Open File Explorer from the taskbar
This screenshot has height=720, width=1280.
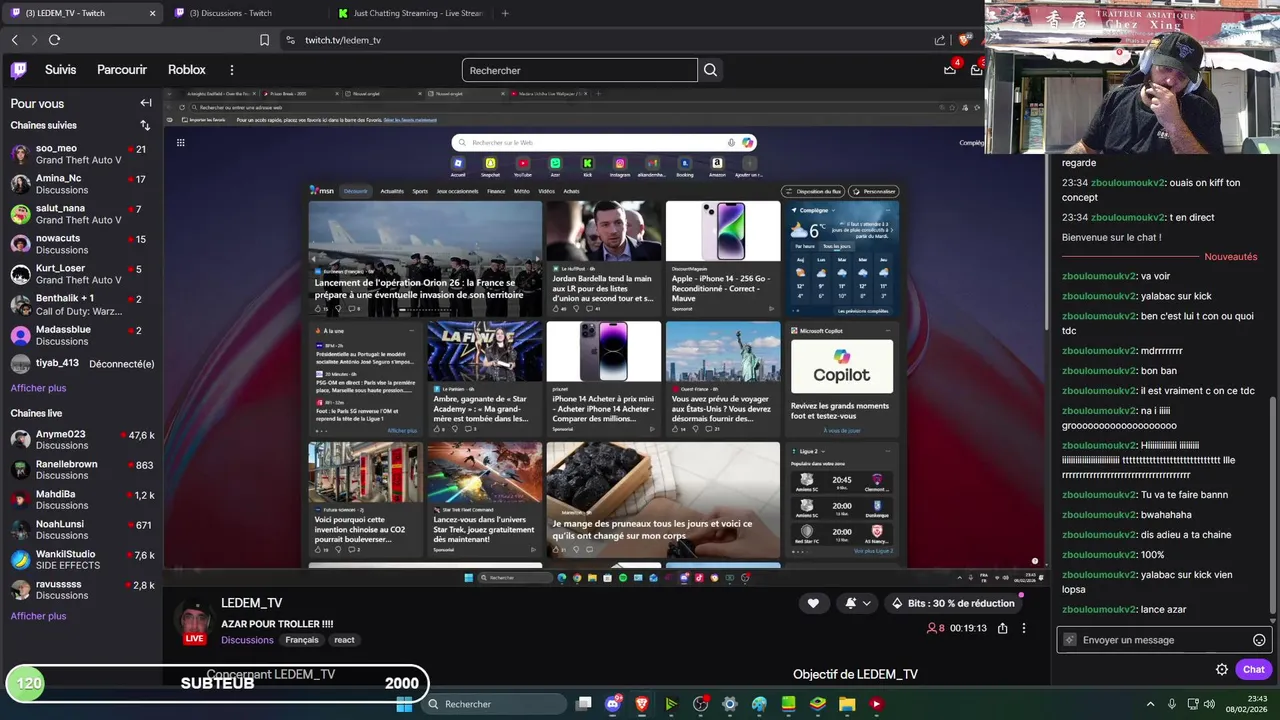click(x=847, y=704)
